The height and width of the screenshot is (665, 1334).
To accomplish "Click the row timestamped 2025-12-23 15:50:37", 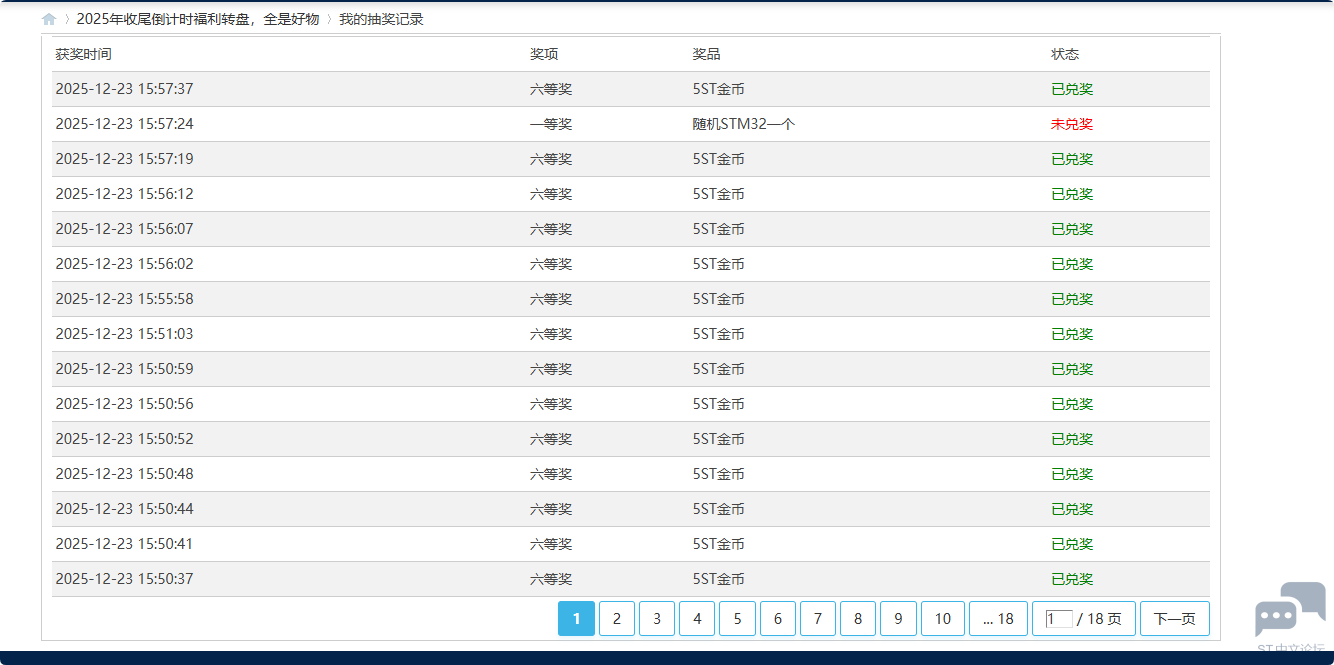I will pyautogui.click(x=122, y=578).
